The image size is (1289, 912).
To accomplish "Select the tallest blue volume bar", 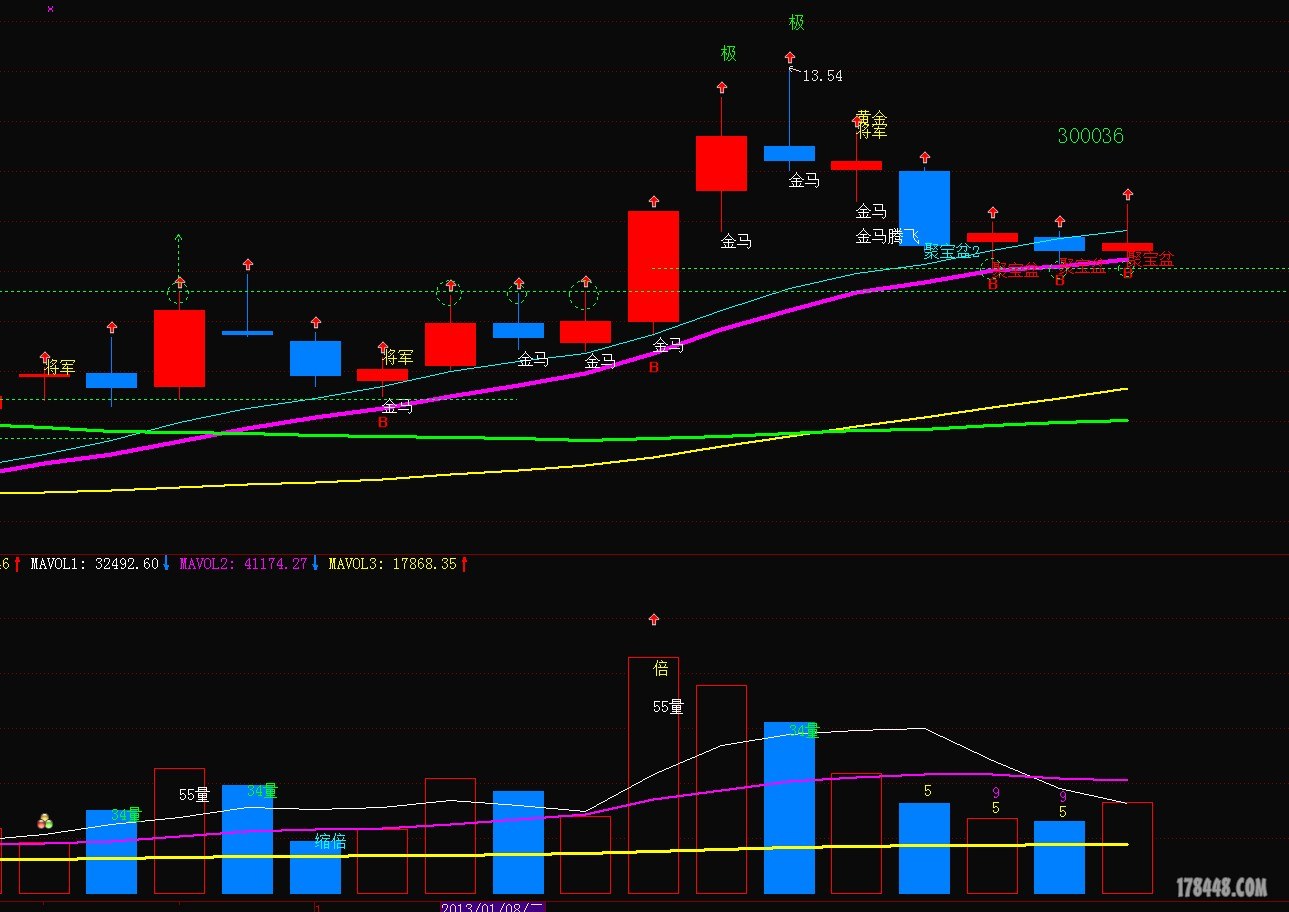I will [x=789, y=808].
